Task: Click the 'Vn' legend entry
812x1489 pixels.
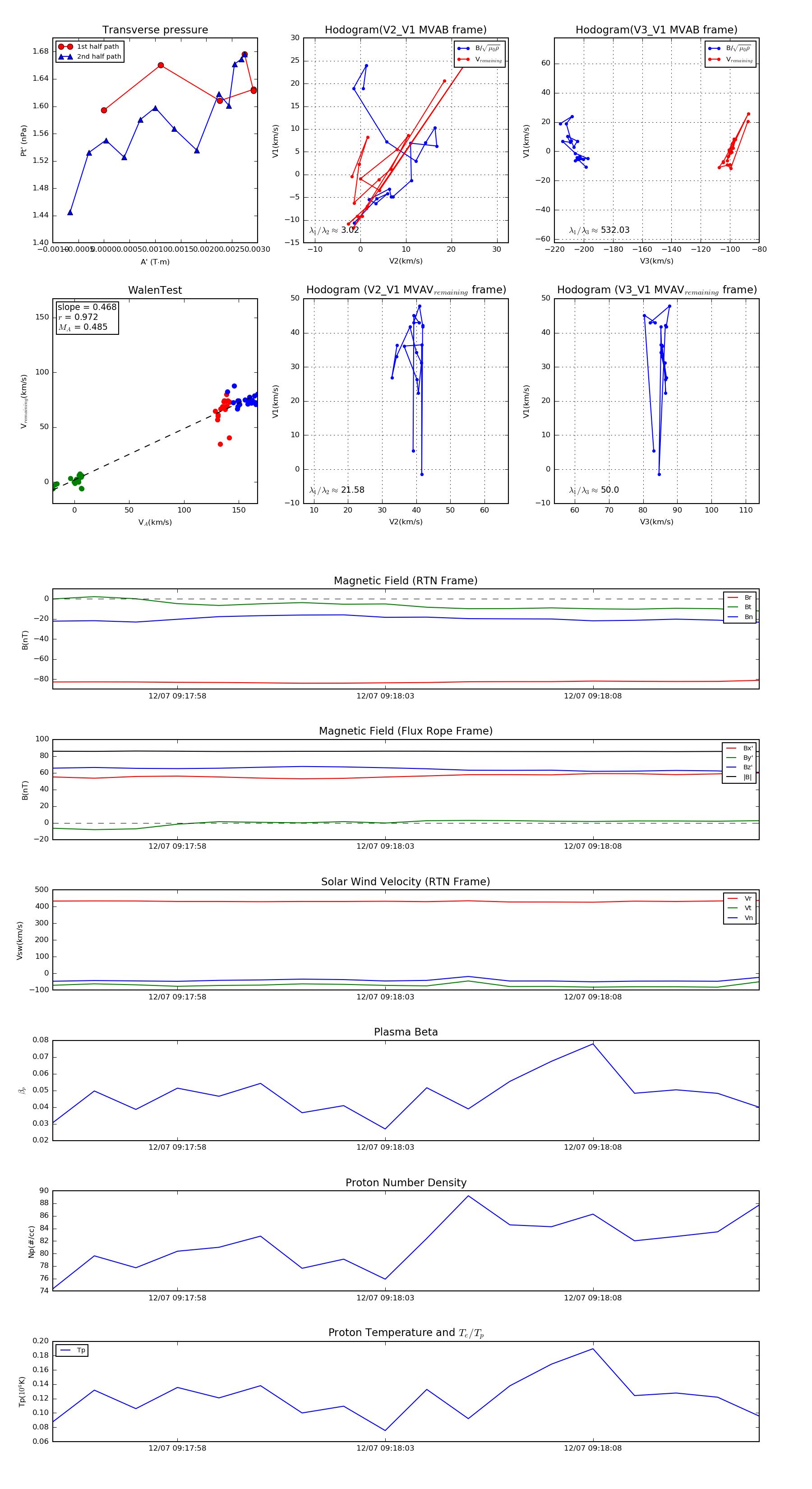Action: point(740,918)
